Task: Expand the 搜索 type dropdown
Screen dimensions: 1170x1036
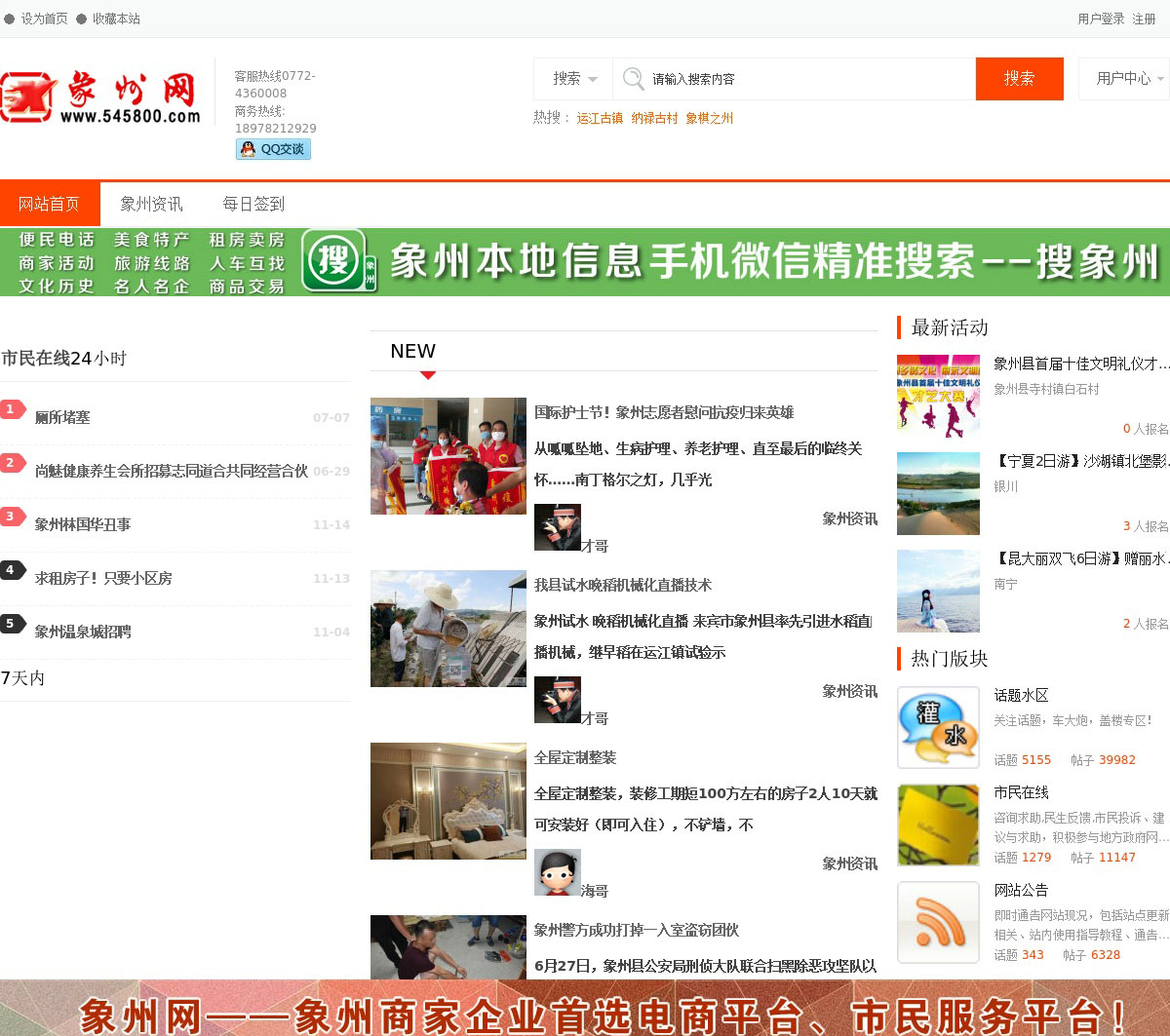Action: click(x=574, y=79)
